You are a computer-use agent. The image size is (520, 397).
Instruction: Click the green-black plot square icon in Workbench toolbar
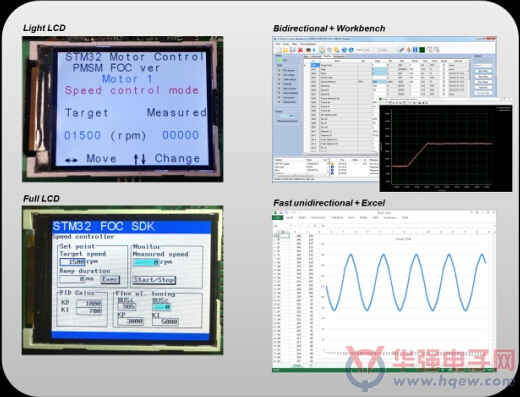tap(422, 50)
